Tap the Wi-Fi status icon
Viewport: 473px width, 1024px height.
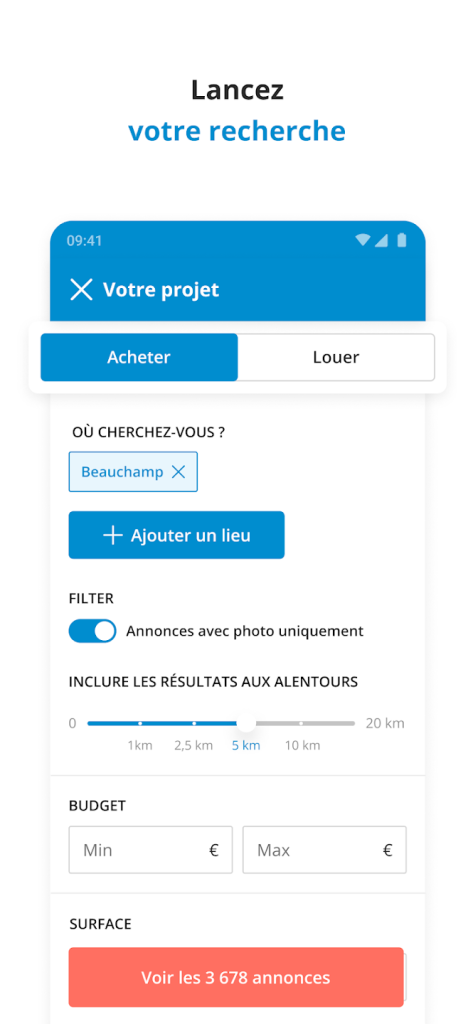tap(363, 240)
